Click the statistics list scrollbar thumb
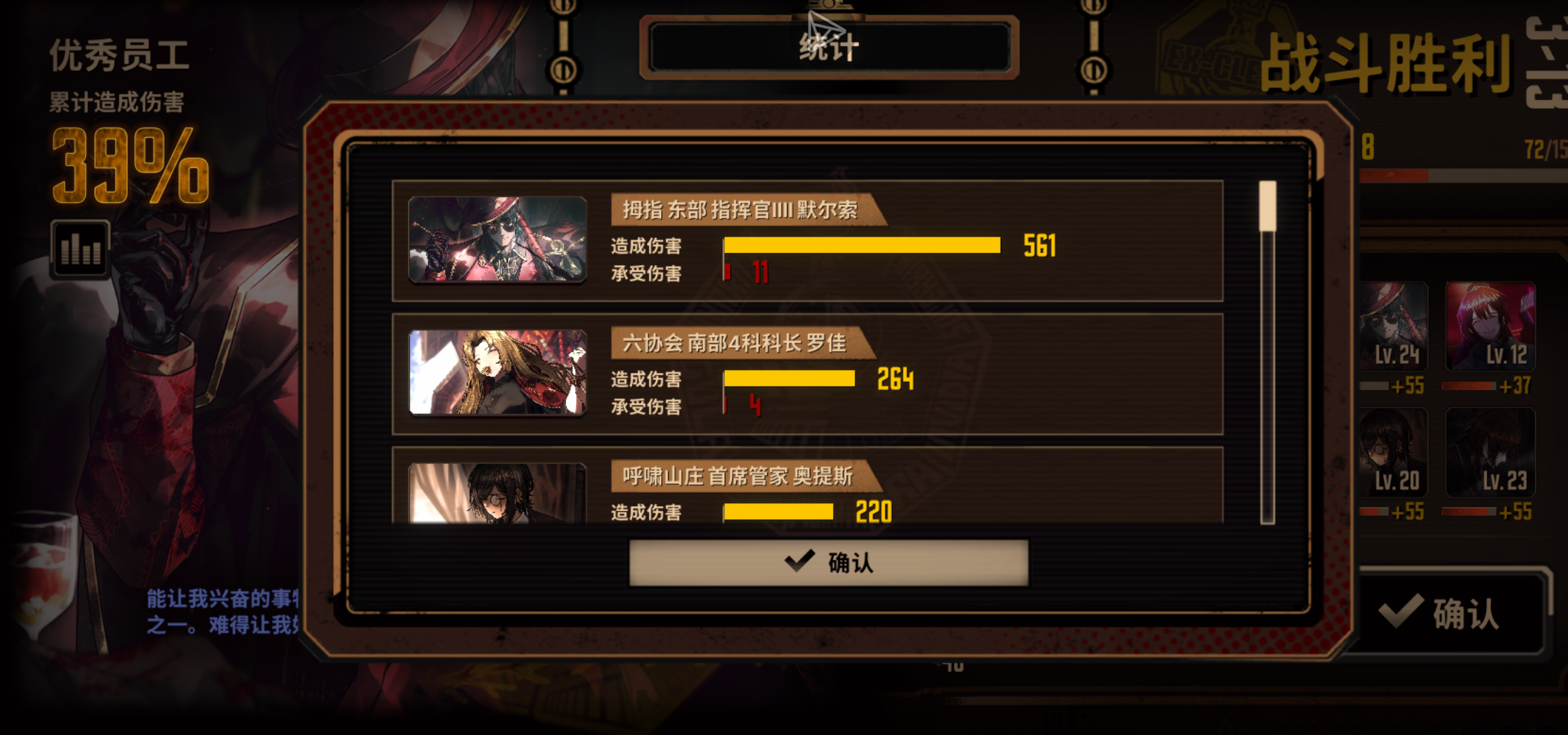This screenshot has width=1568, height=735. [1268, 206]
